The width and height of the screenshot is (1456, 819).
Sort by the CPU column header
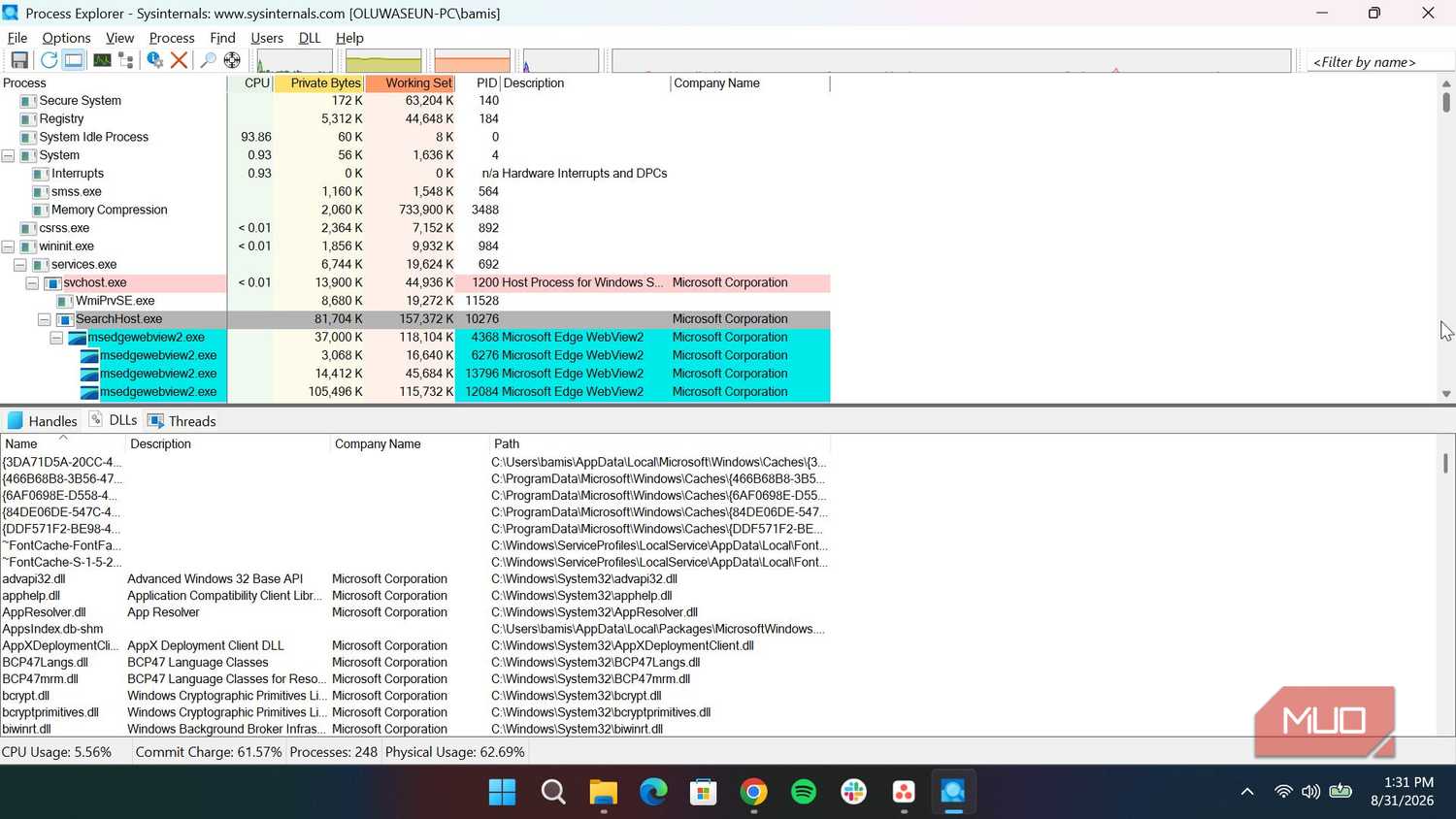(x=250, y=83)
